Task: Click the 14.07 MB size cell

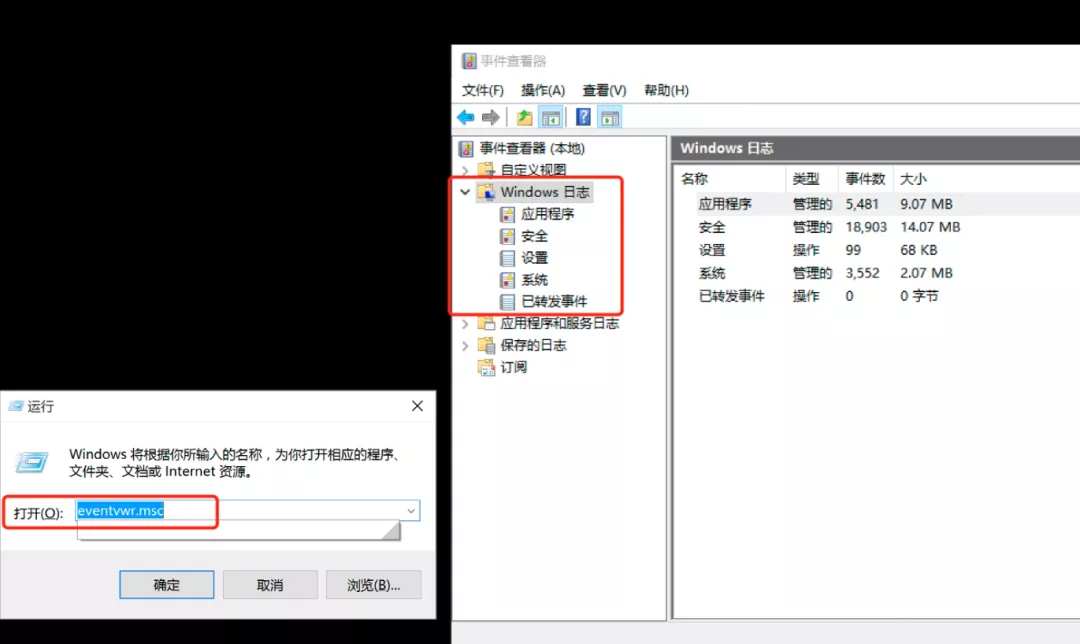Action: click(x=930, y=227)
